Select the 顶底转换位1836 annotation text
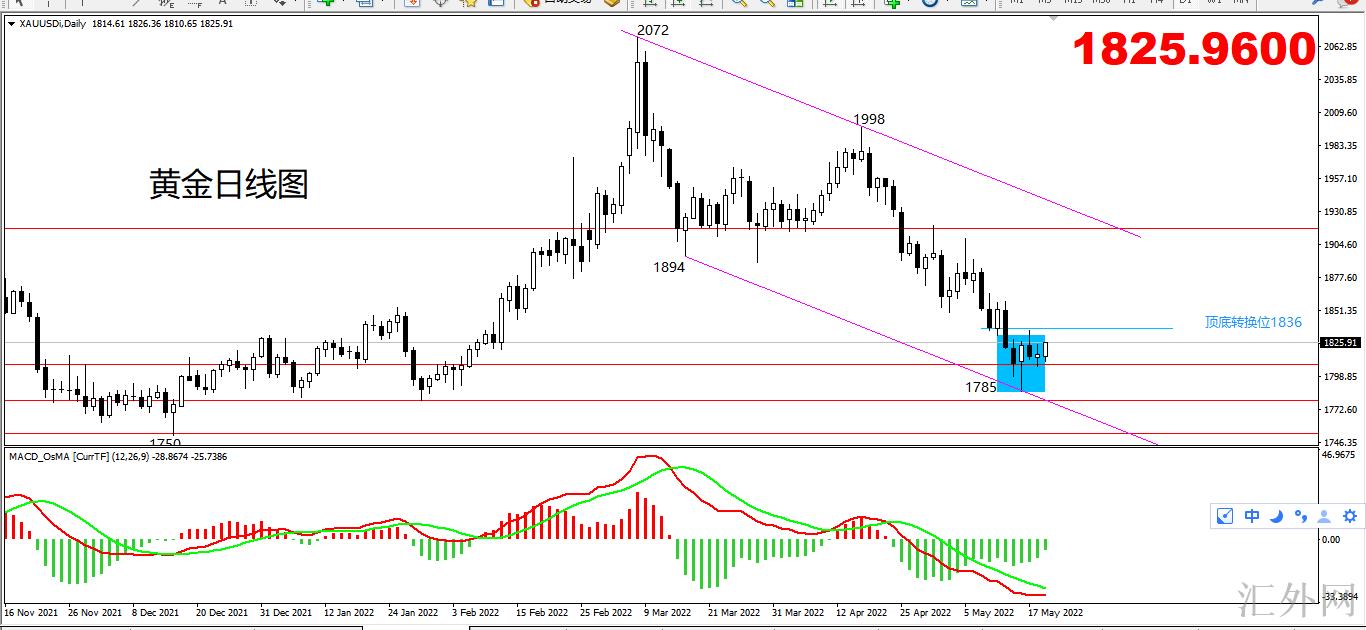The image size is (1366, 630). [x=1253, y=322]
